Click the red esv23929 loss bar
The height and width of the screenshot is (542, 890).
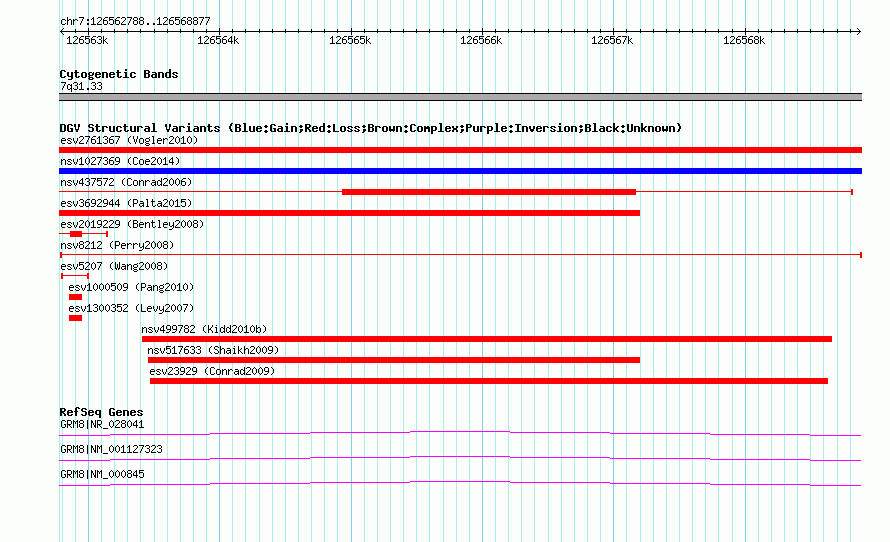pos(489,381)
